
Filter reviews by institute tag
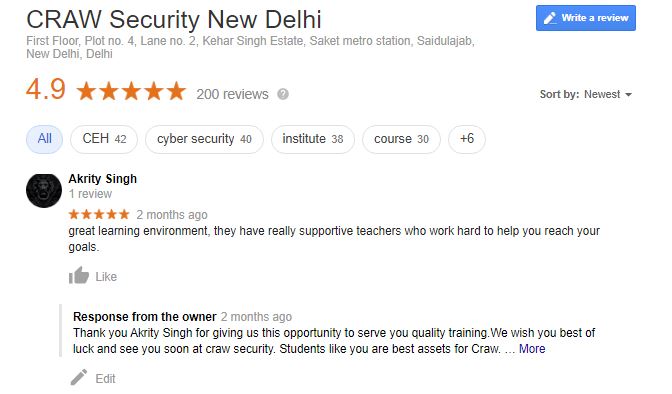[313, 139]
